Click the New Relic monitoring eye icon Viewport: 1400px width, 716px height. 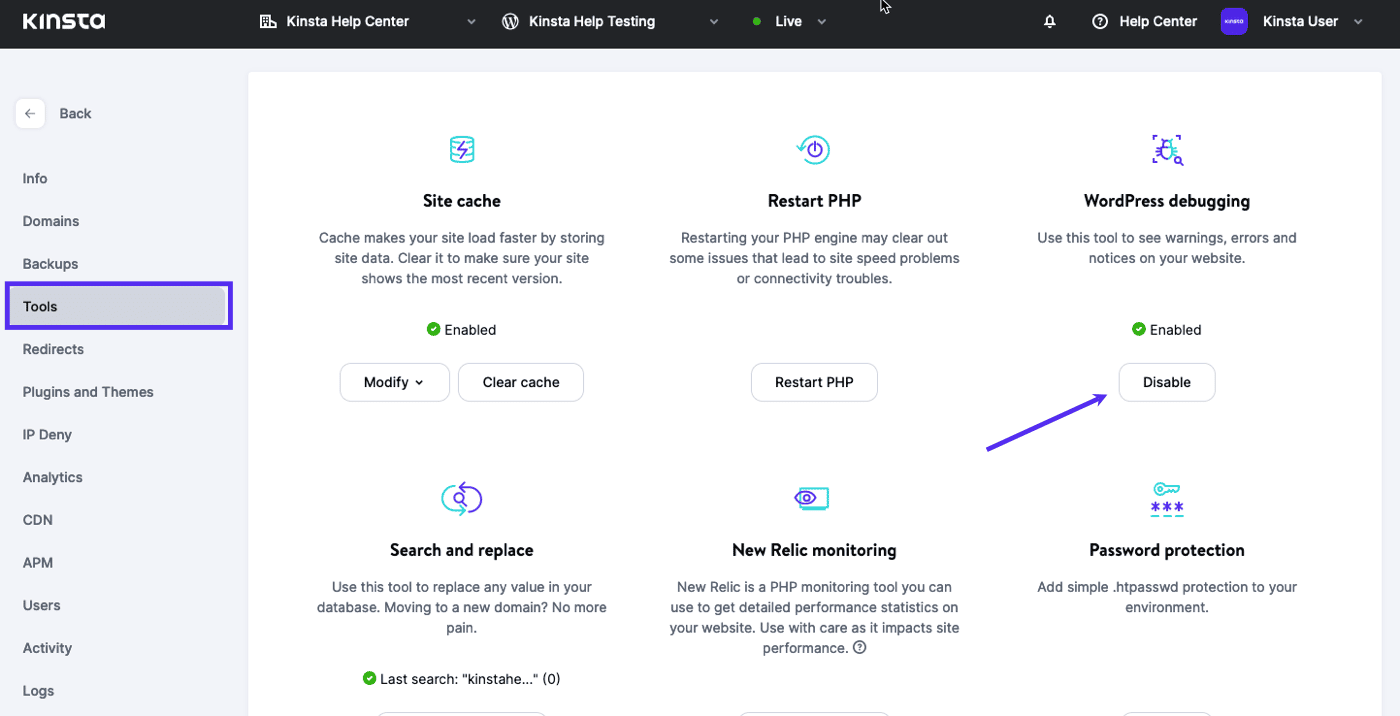click(x=811, y=498)
